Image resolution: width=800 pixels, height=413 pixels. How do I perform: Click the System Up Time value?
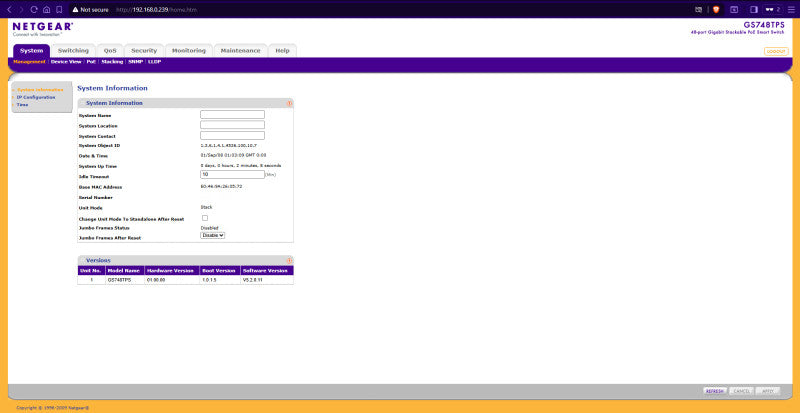pyautogui.click(x=241, y=165)
